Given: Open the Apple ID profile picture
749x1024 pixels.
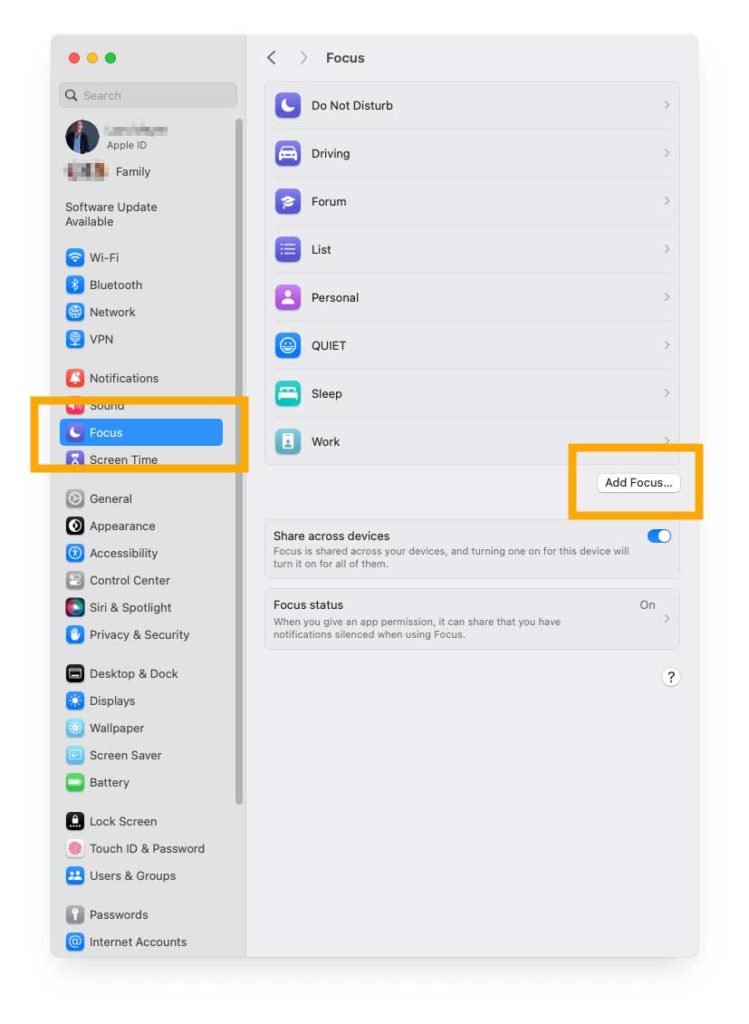Looking at the screenshot, I should coord(82,136).
